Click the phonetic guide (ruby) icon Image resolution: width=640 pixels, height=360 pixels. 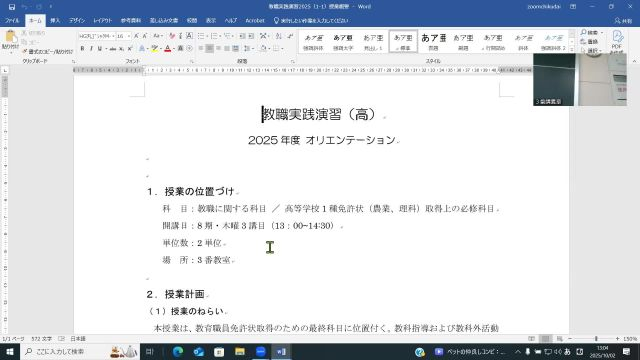pos(180,36)
